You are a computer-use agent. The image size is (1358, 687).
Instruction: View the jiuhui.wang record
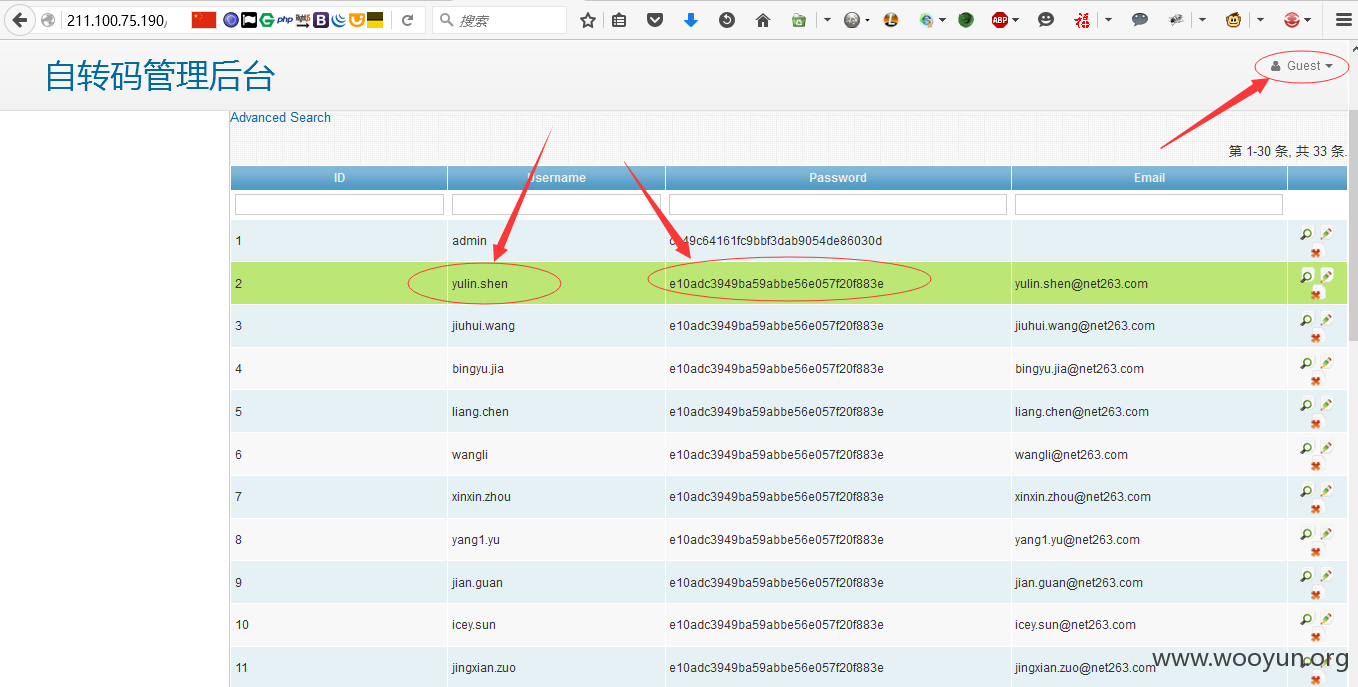coord(1306,320)
